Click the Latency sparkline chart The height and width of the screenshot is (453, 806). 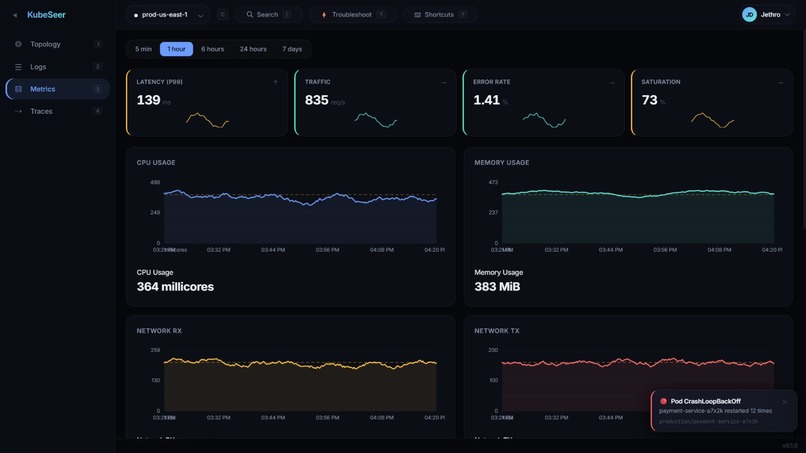pos(207,120)
